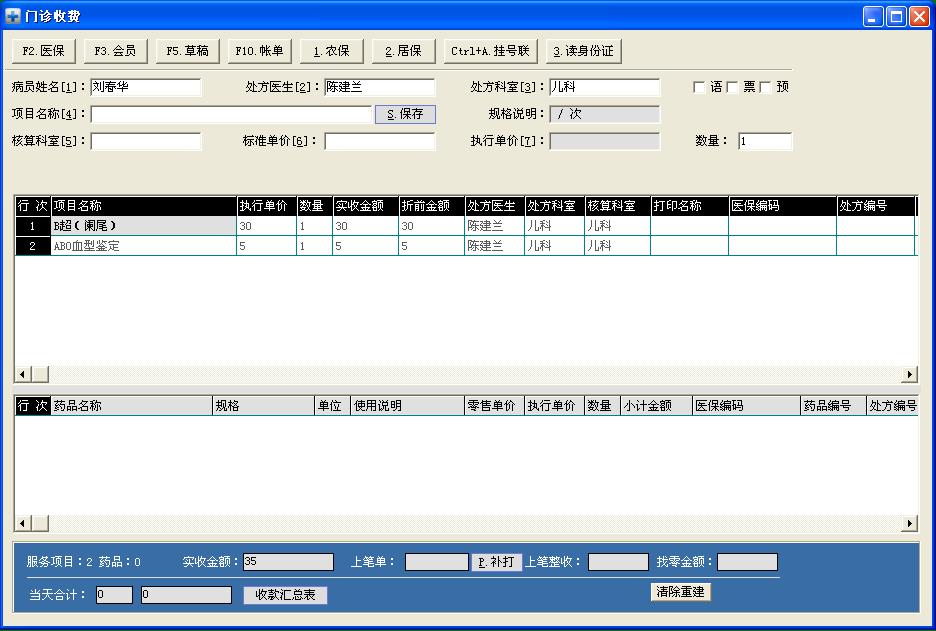This screenshot has height=631, width=936.
Task: Click the 数量 quantity field
Action: click(765, 141)
